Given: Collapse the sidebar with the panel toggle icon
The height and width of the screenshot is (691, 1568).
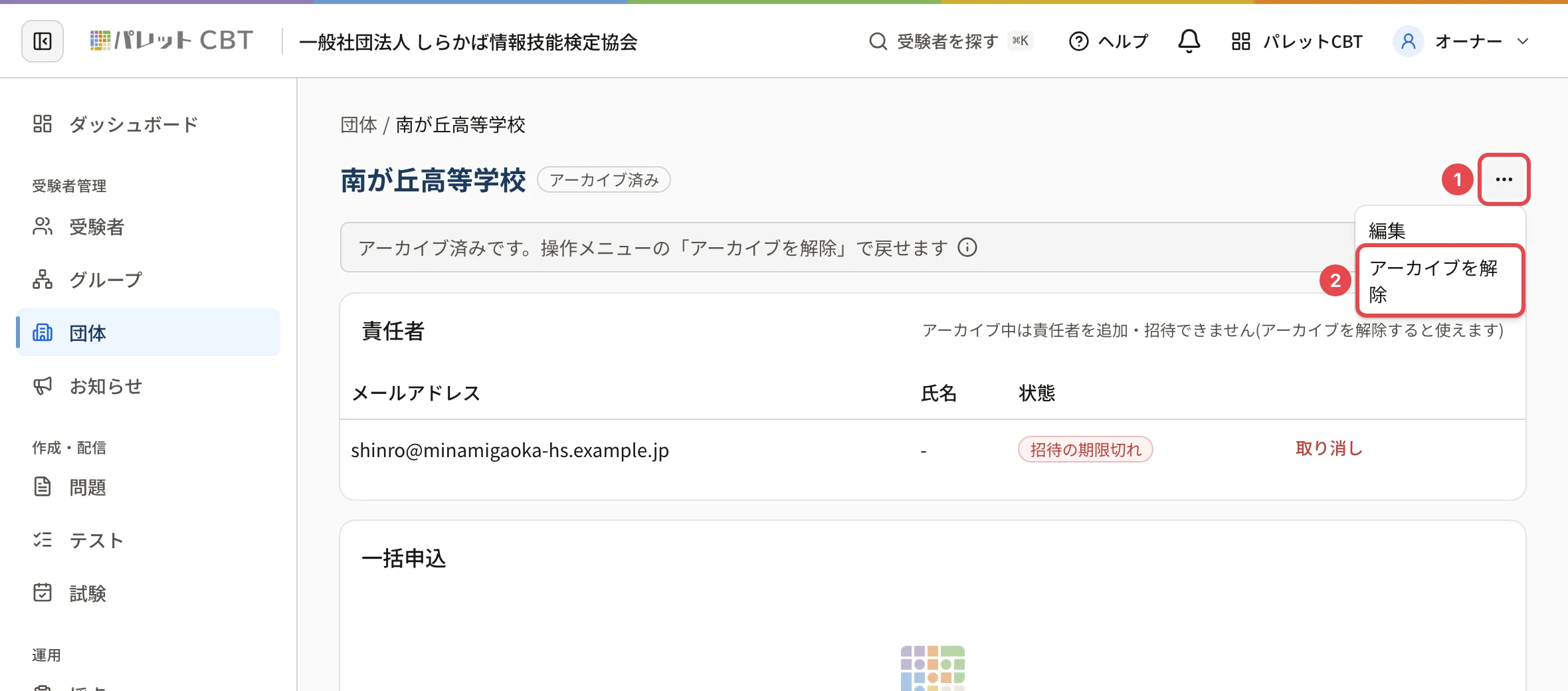Looking at the screenshot, I should coord(43,41).
